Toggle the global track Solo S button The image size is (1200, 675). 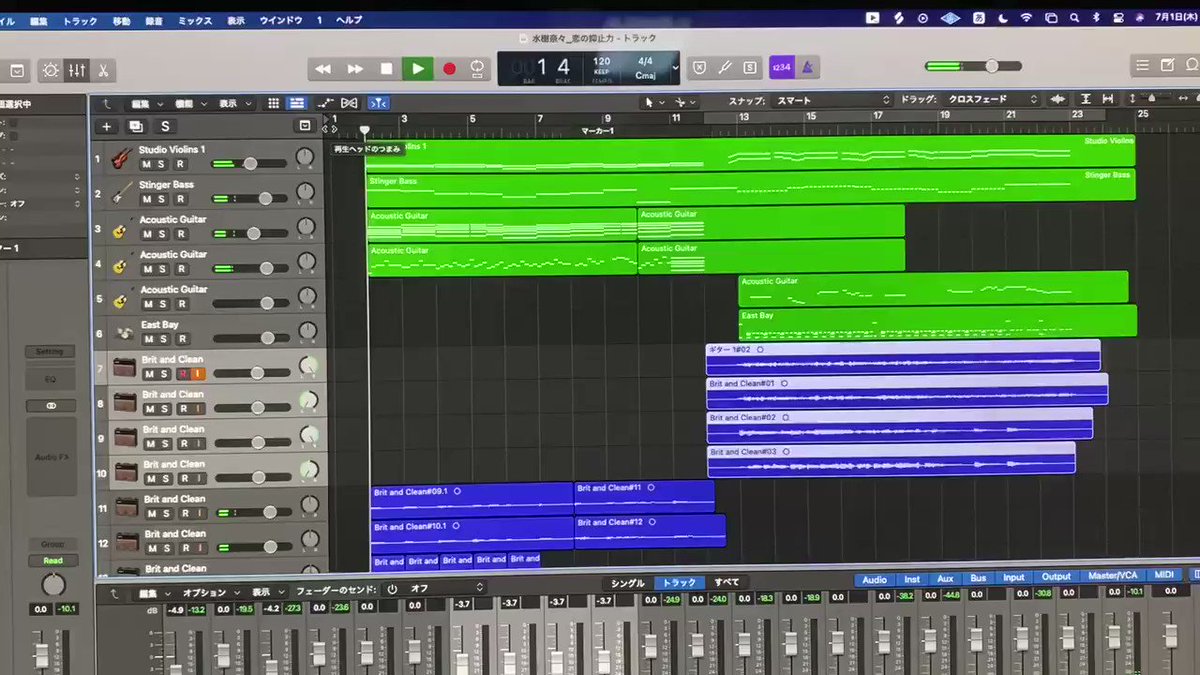[165, 126]
